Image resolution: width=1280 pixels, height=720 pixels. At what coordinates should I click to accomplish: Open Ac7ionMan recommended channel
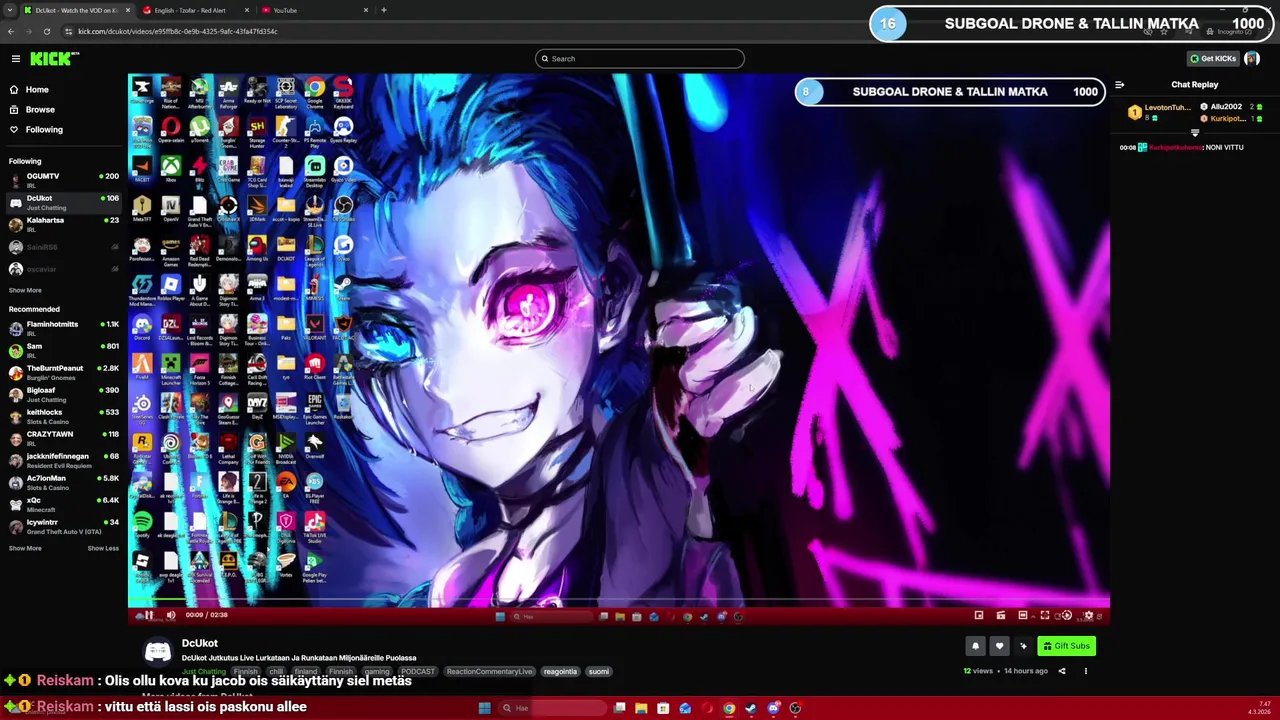tap(63, 482)
